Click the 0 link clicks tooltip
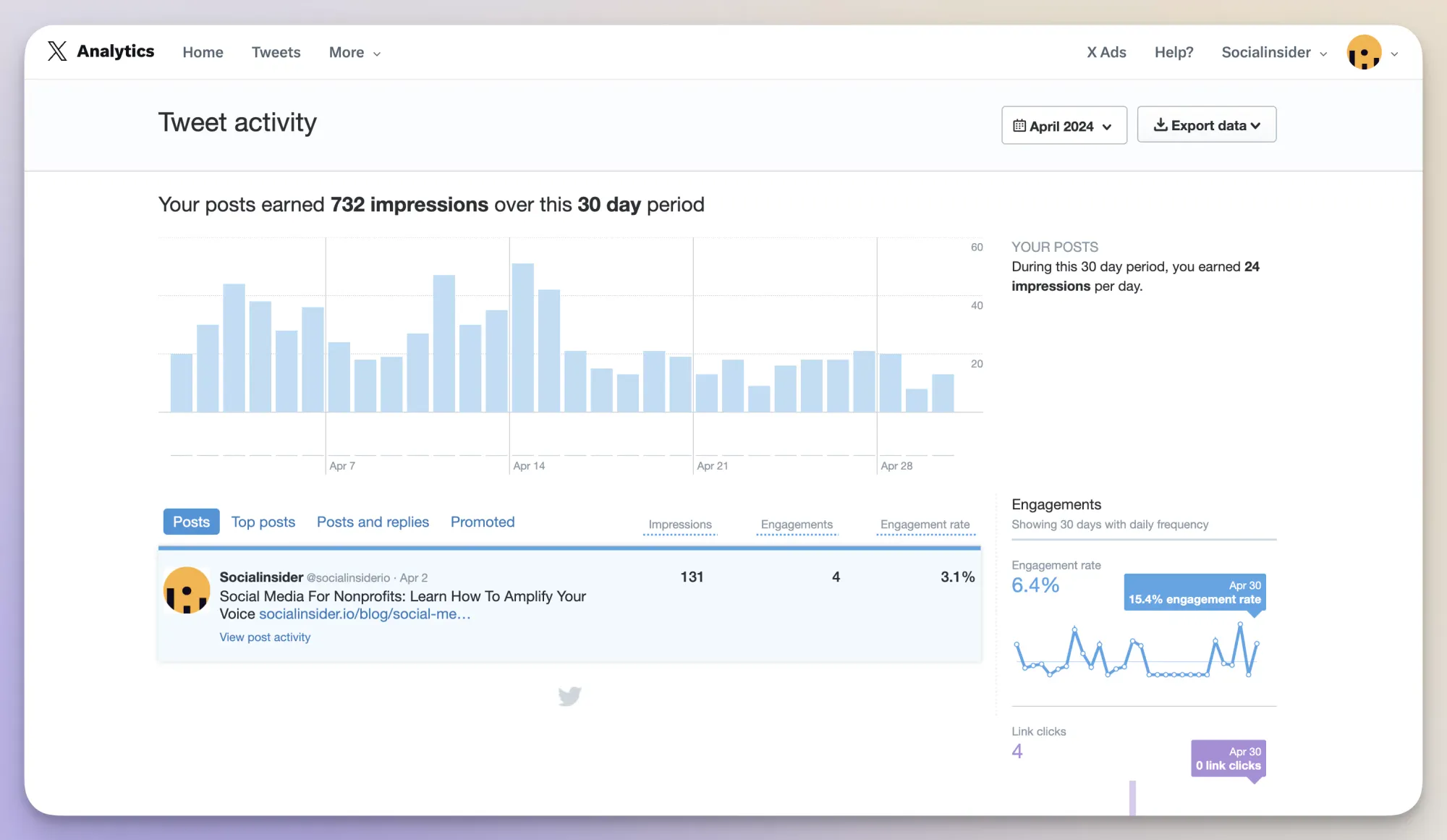1447x840 pixels. click(x=1229, y=758)
